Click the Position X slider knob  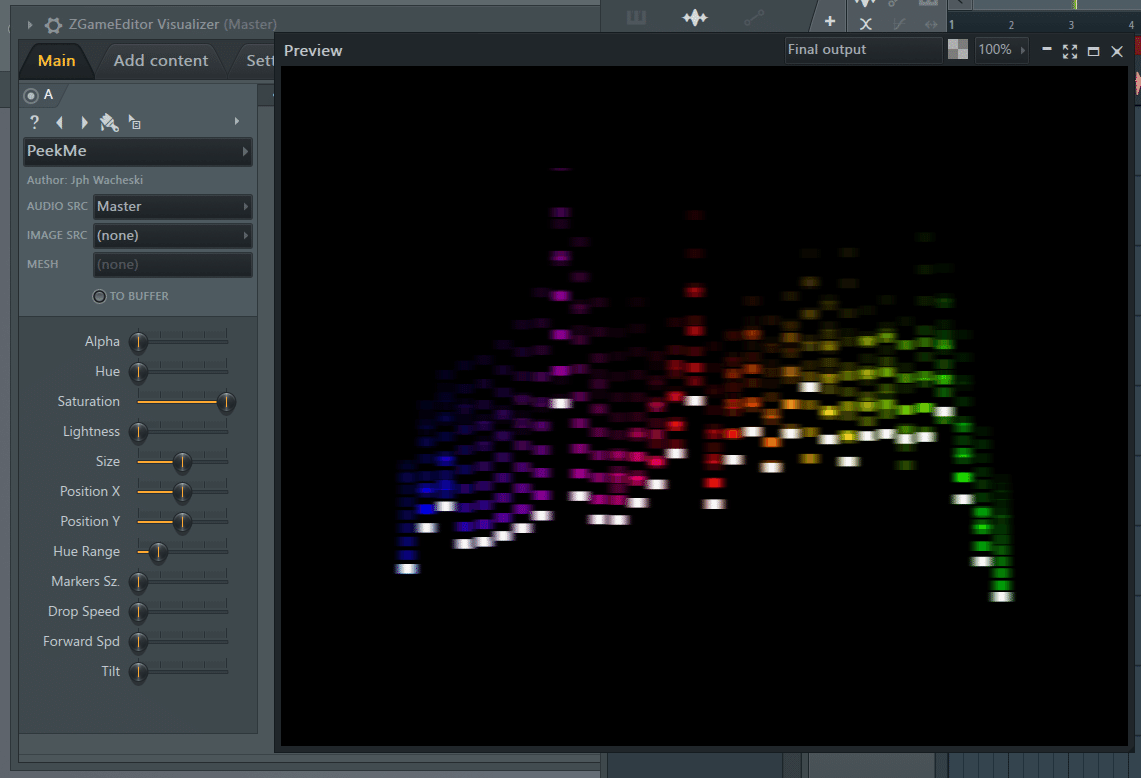tap(182, 492)
